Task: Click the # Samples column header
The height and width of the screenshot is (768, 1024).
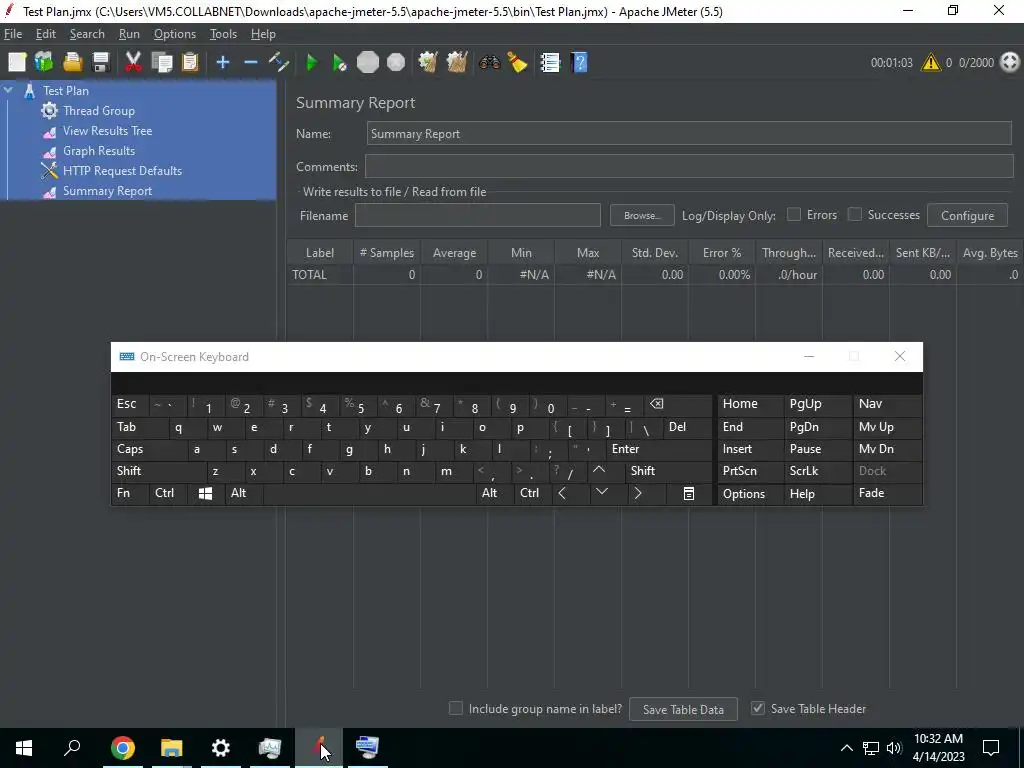Action: (x=387, y=253)
